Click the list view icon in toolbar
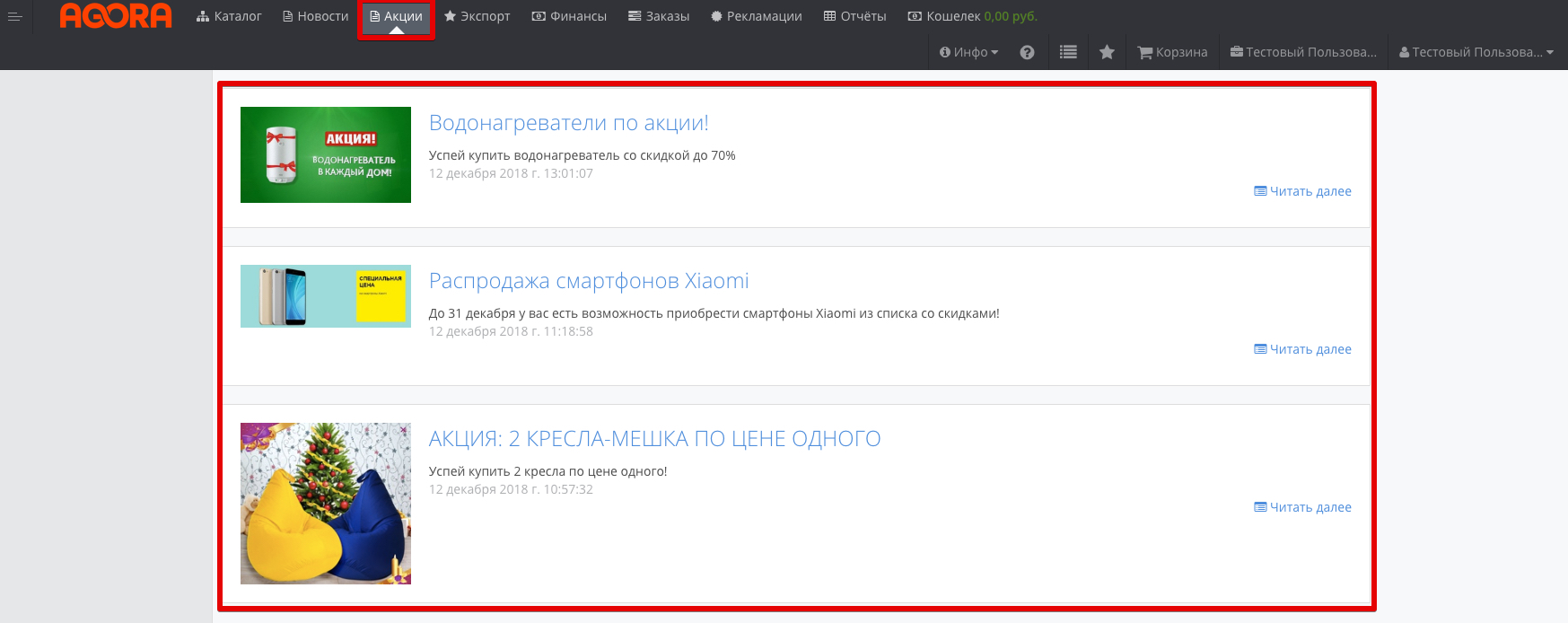Screen dimensions: 1568x623 pos(1067,52)
